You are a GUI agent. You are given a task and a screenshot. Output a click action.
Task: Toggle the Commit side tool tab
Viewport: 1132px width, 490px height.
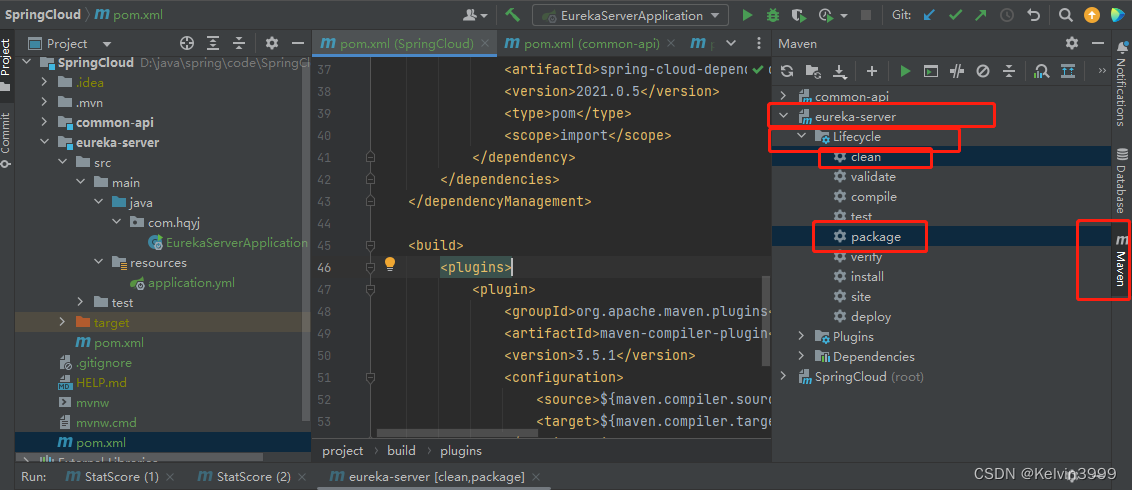click(x=6, y=139)
